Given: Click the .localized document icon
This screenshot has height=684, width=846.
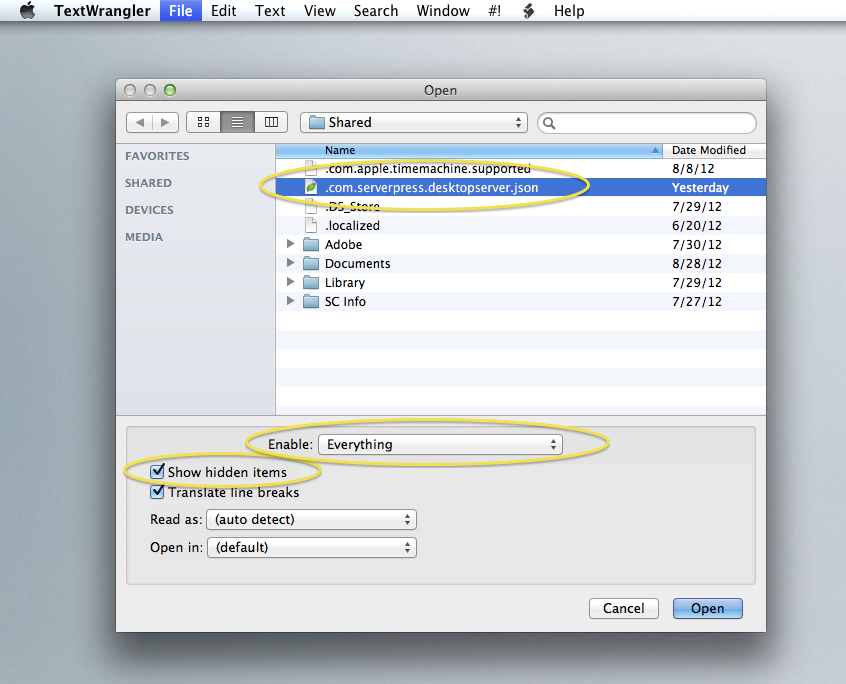Looking at the screenshot, I should [311, 225].
